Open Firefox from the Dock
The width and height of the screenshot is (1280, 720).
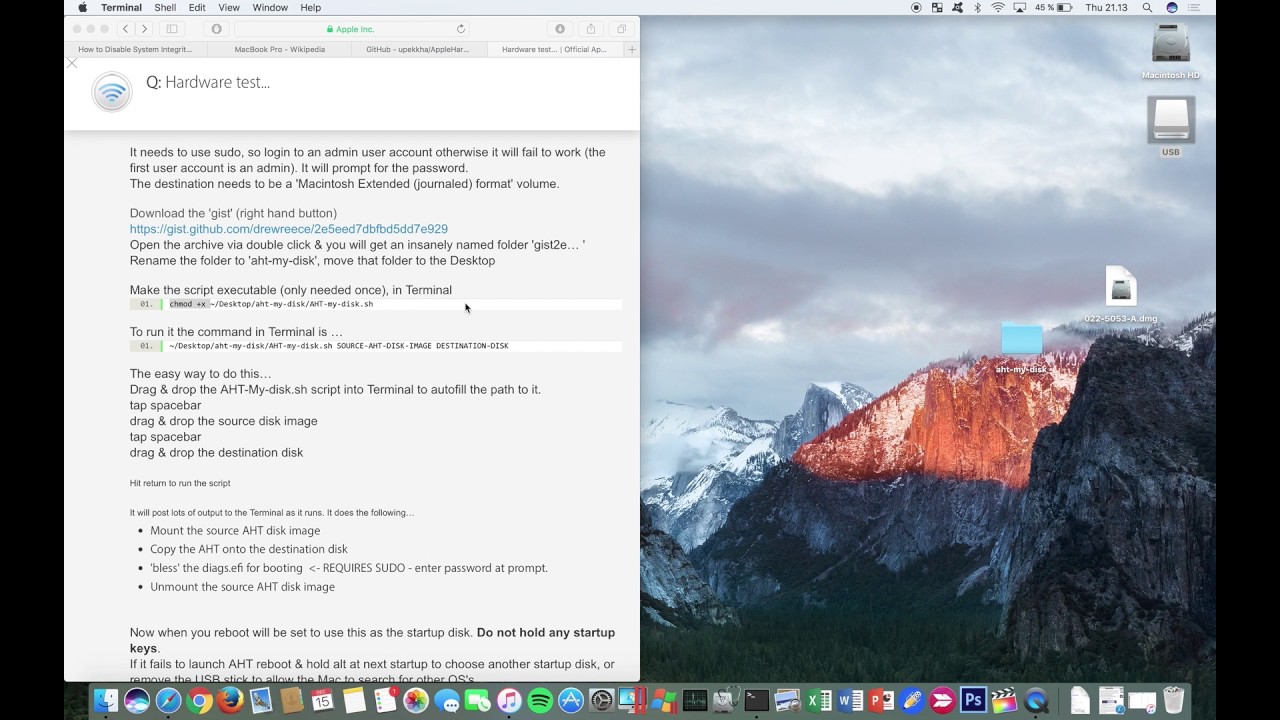[230, 701]
